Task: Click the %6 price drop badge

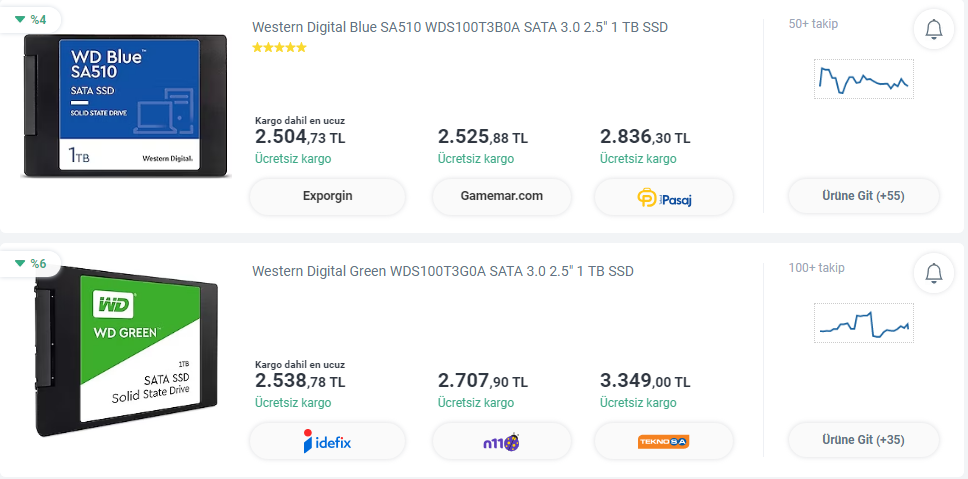Action: [x=31, y=264]
